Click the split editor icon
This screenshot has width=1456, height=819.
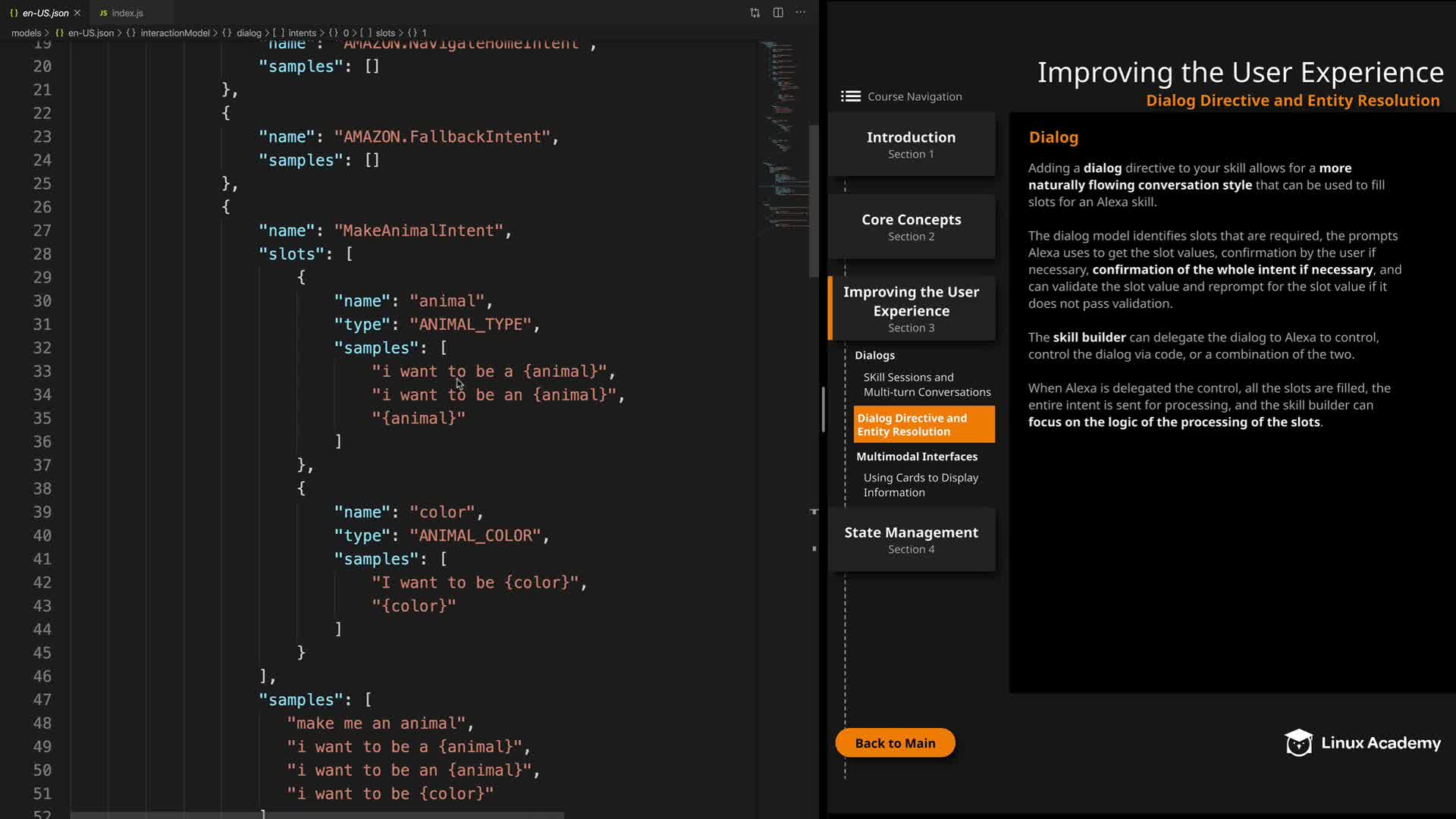click(x=778, y=13)
